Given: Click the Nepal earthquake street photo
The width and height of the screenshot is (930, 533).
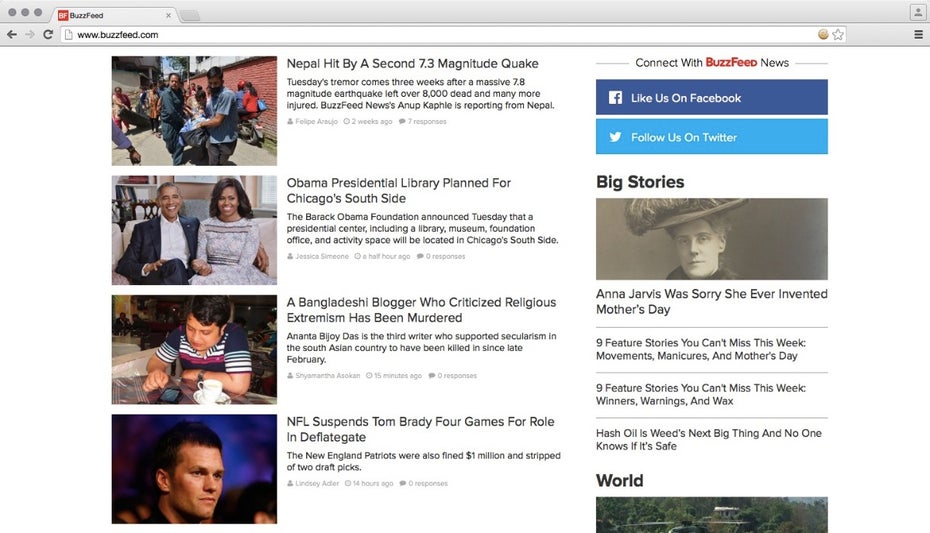Looking at the screenshot, I should 194,111.
